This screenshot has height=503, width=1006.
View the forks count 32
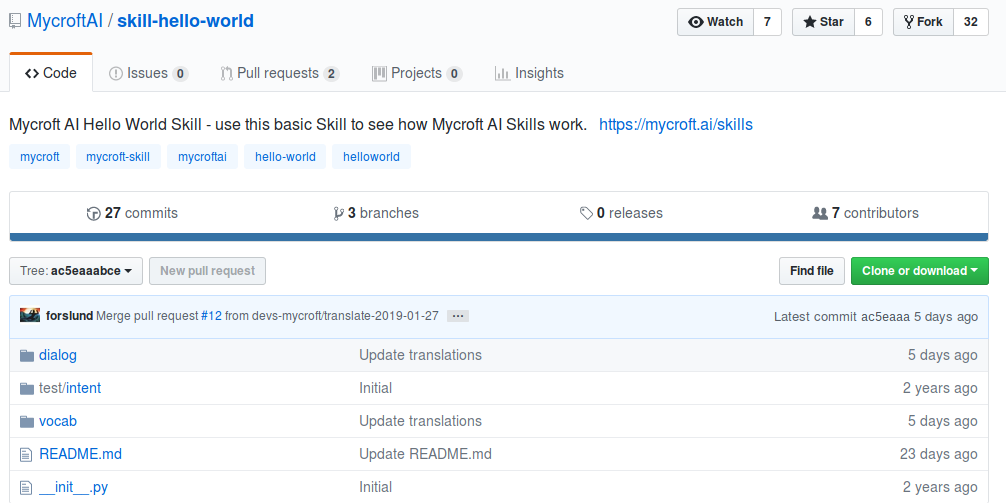click(x=971, y=22)
